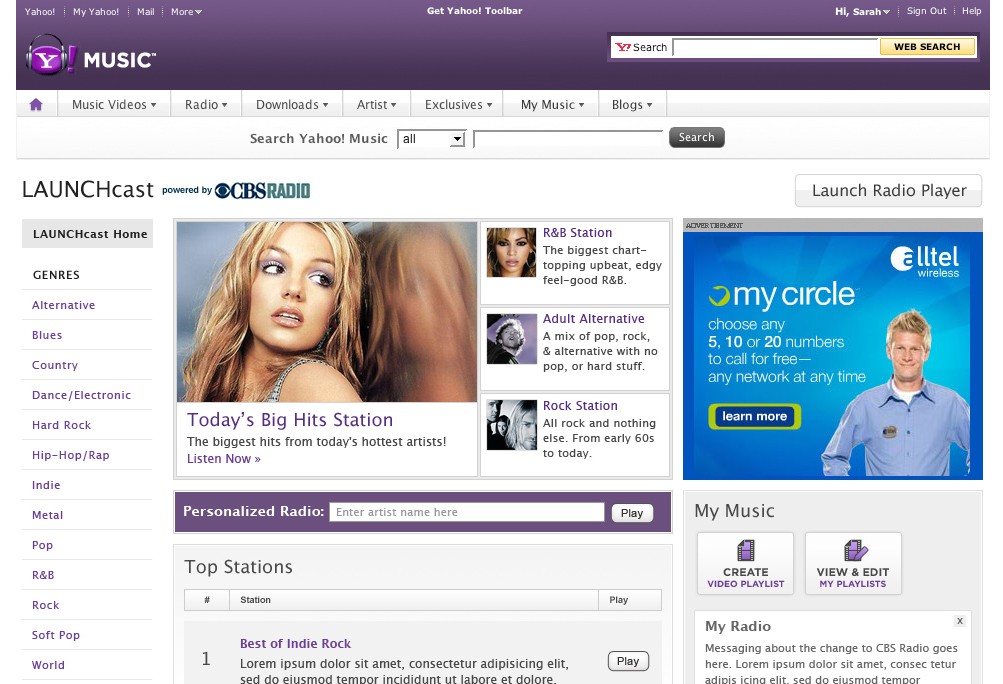
Task: Click the Web Search button
Action: [x=926, y=47]
